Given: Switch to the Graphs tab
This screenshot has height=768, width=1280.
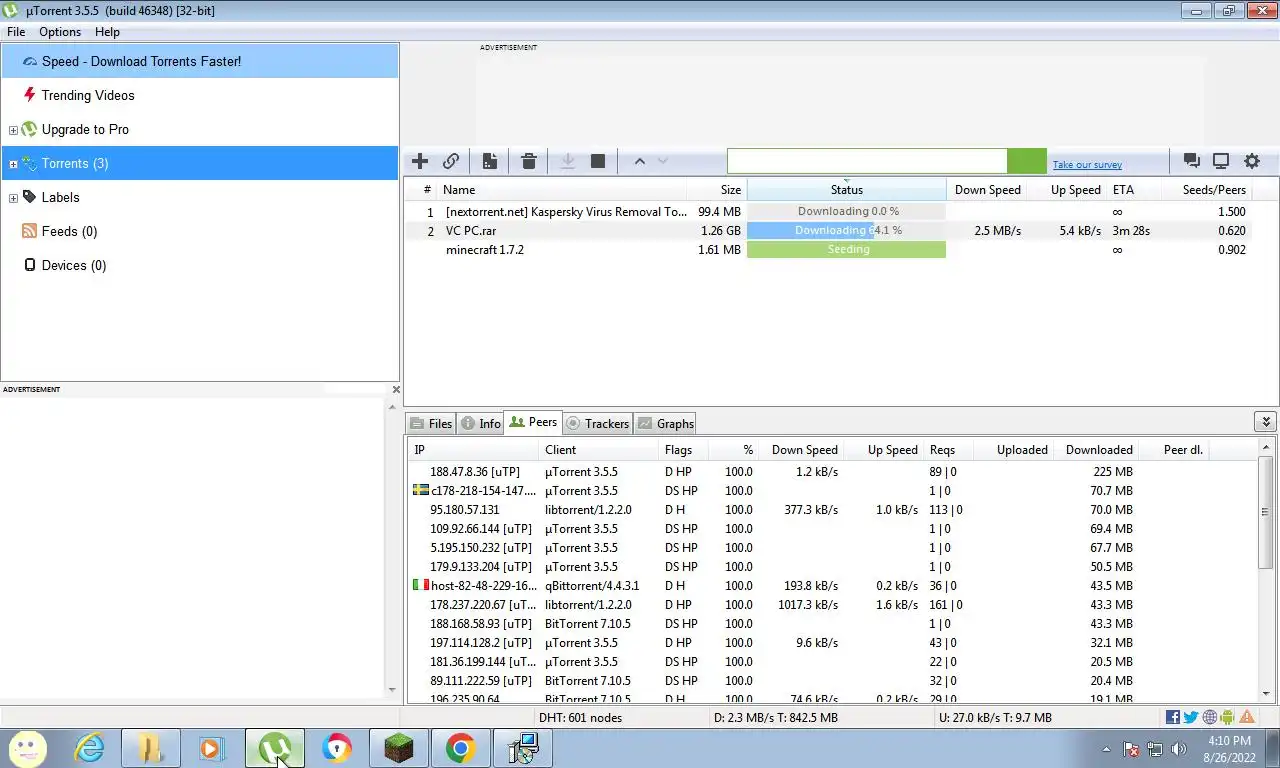Looking at the screenshot, I should (x=665, y=423).
